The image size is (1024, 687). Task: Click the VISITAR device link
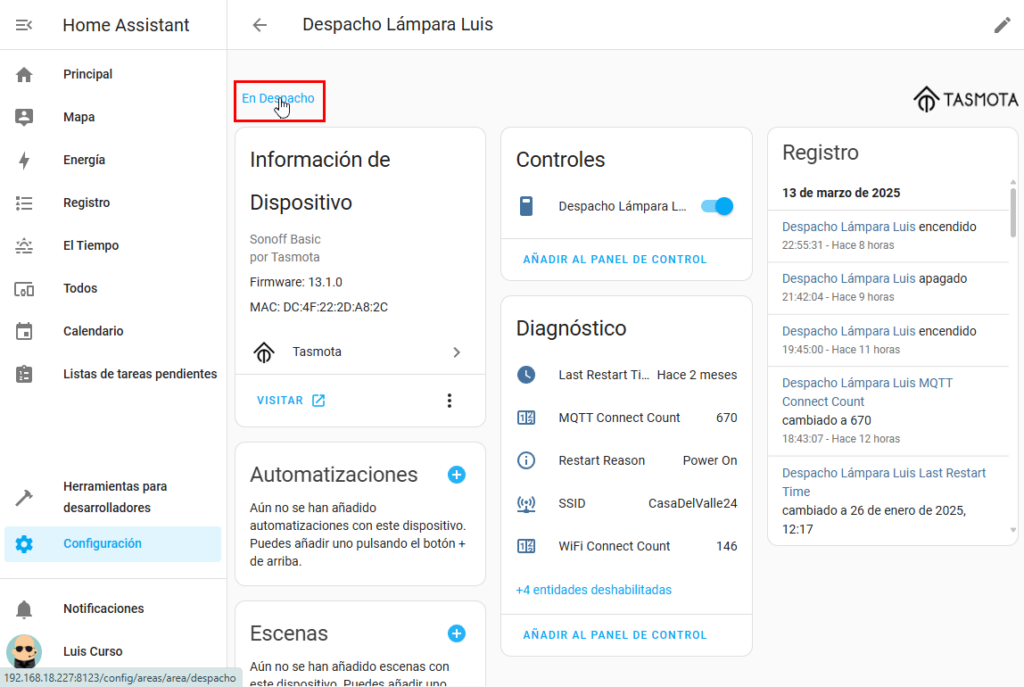point(290,401)
